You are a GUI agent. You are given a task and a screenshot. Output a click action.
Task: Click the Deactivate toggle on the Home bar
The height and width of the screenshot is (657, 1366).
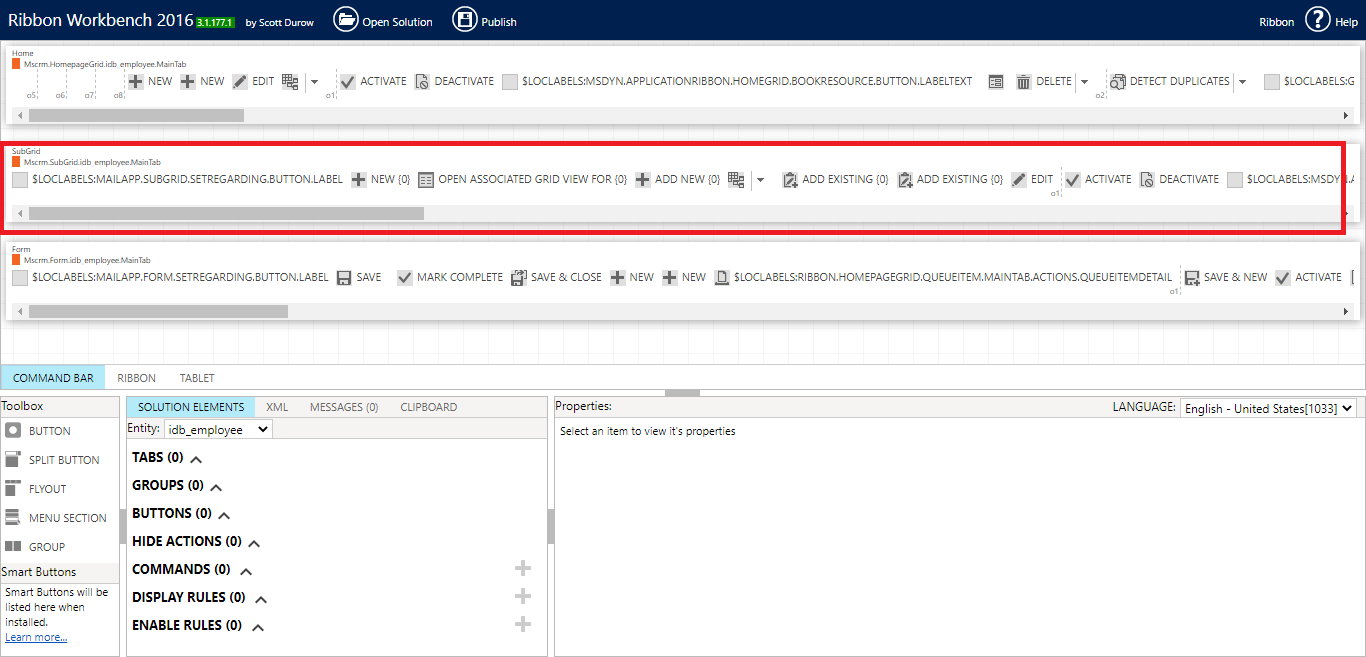(x=422, y=81)
